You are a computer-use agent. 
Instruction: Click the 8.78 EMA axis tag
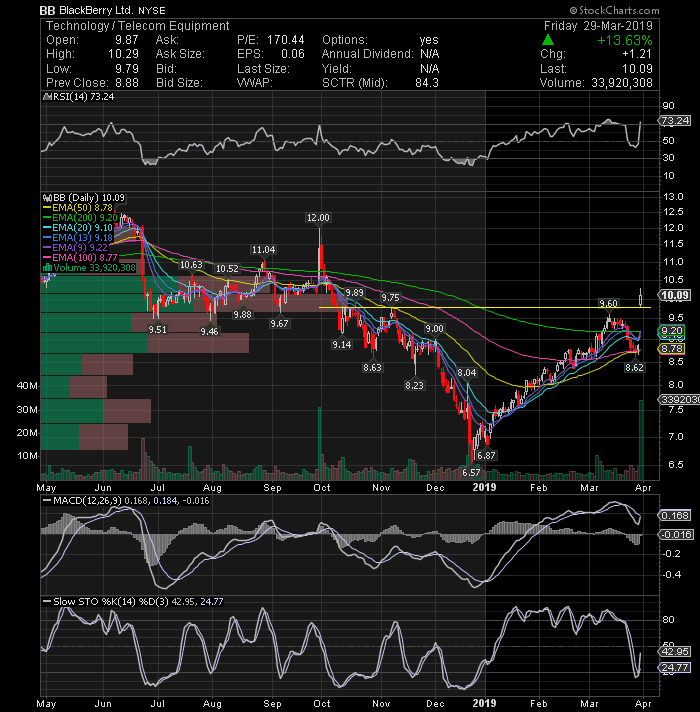[671, 349]
